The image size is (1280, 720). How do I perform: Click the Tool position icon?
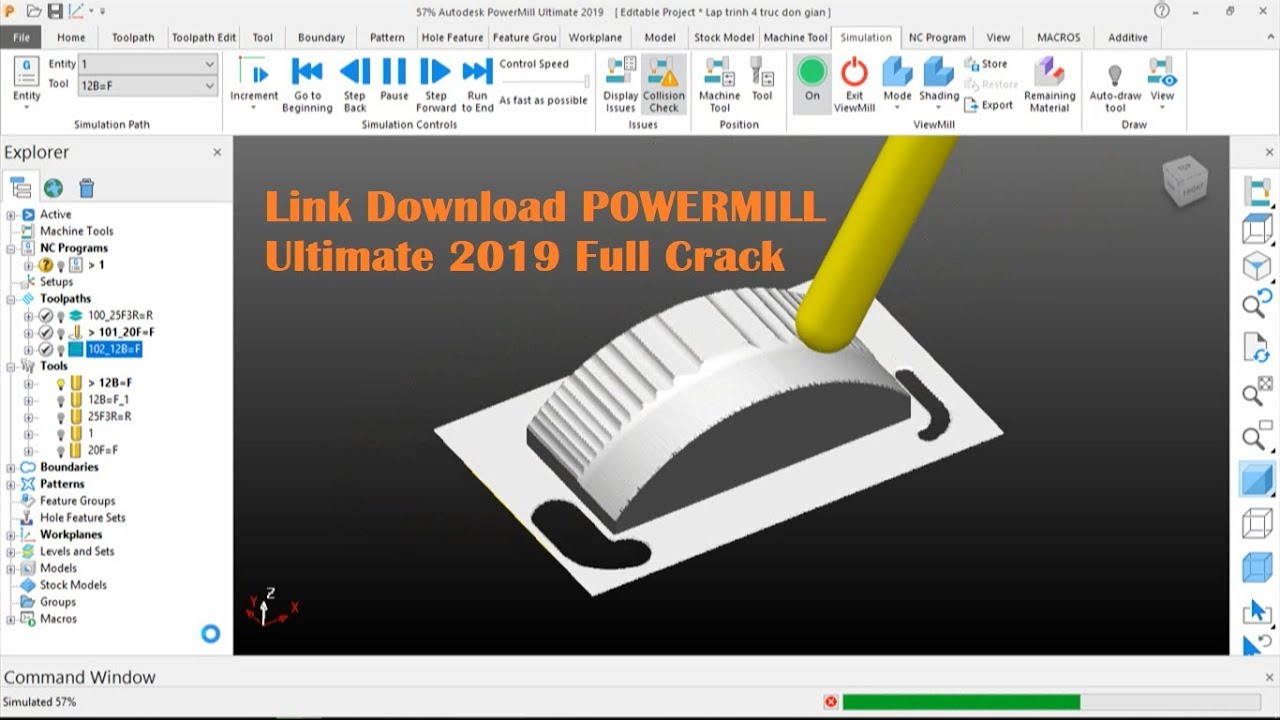(x=762, y=80)
